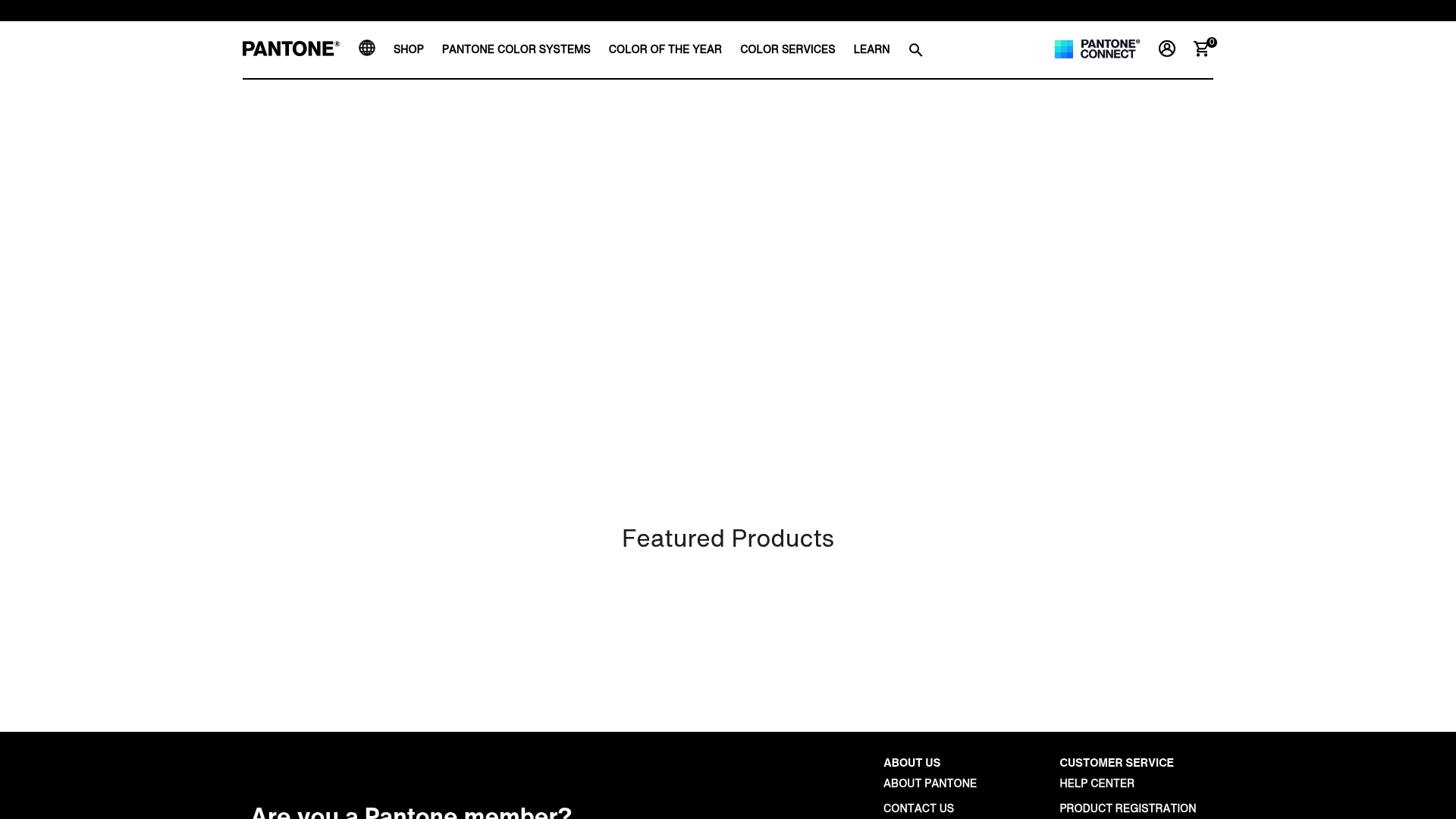Select COLOR SERVICES in the navbar
This screenshot has height=819, width=1456.
pyautogui.click(x=787, y=49)
